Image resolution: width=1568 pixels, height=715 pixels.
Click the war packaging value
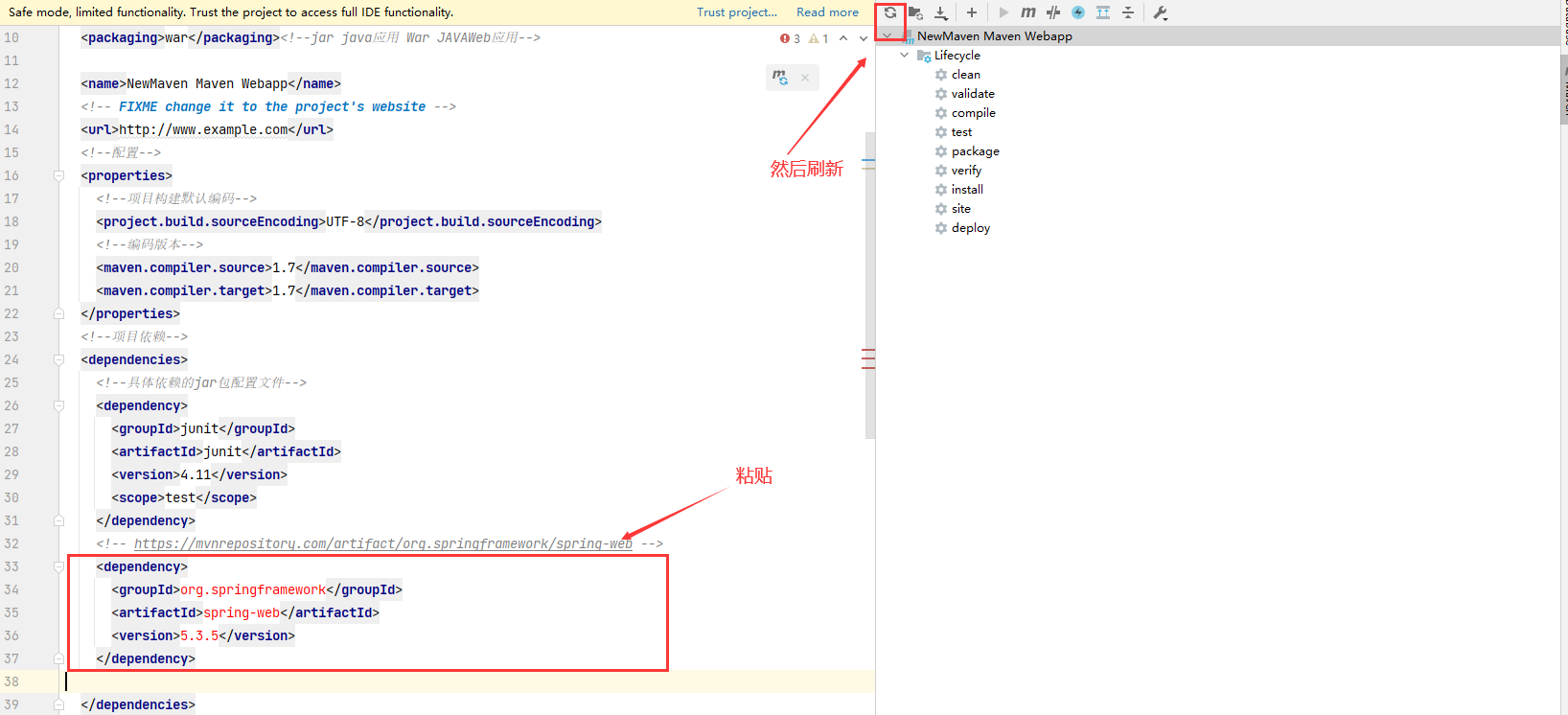coord(176,37)
